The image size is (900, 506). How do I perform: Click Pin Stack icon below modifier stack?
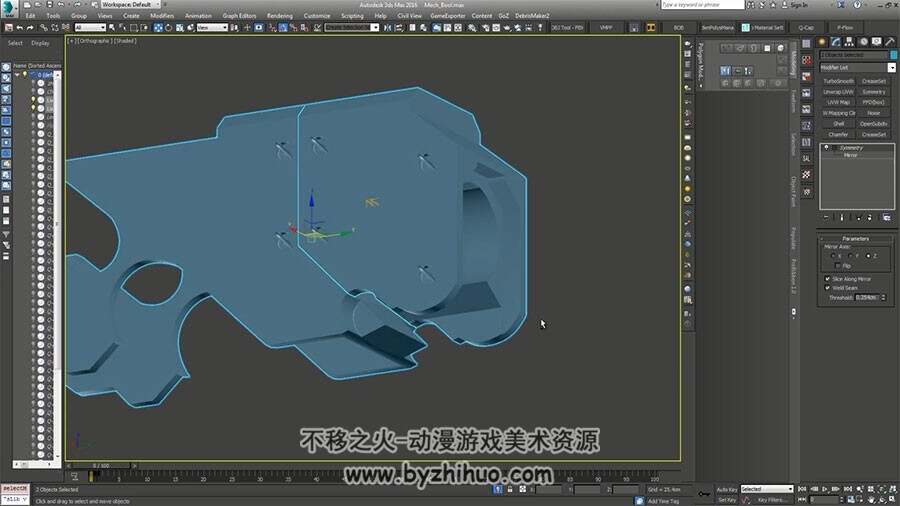click(826, 217)
